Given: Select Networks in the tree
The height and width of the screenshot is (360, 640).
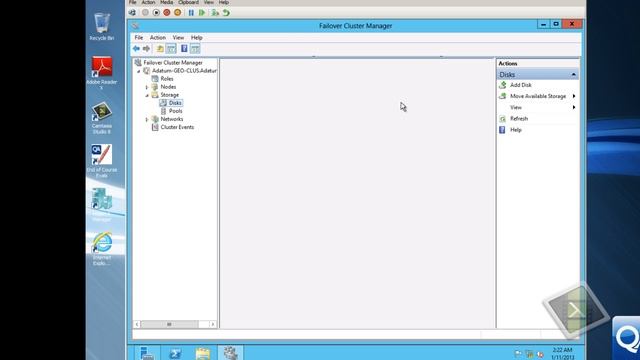Looking at the screenshot, I should 172,119.
